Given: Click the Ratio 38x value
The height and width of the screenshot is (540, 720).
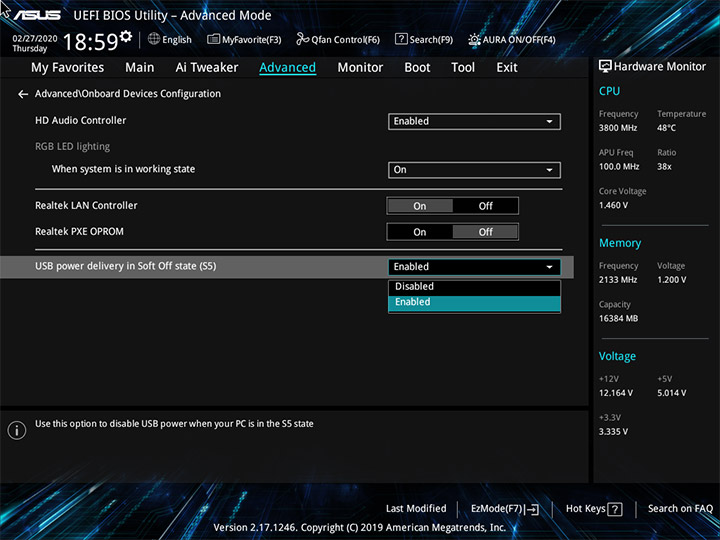Looking at the screenshot, I should point(664,166).
